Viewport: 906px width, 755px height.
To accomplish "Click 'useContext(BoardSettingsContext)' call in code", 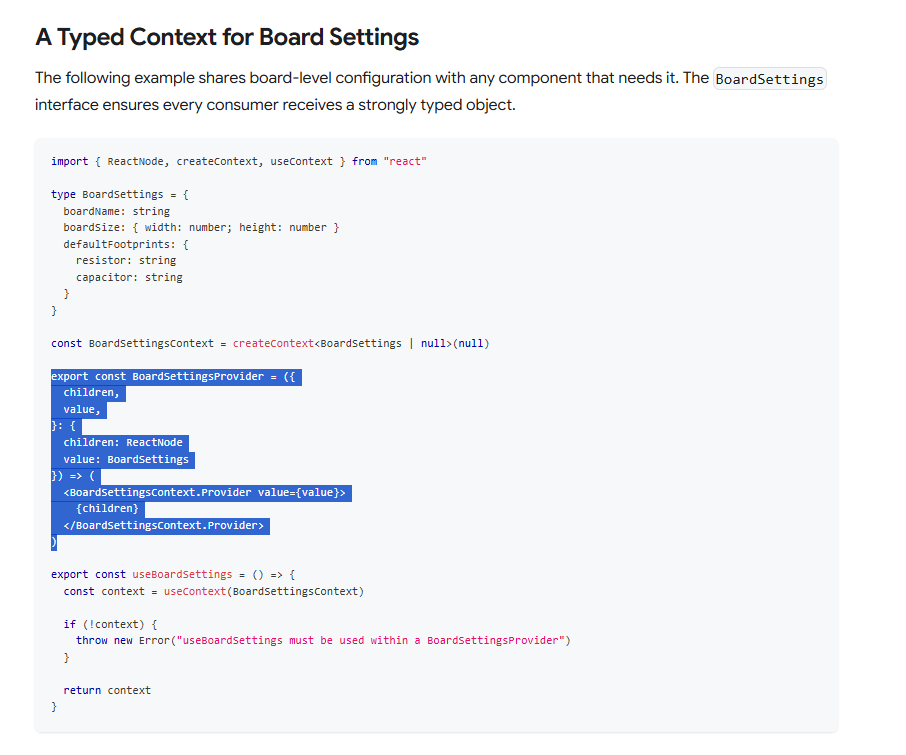I will (x=263, y=591).
